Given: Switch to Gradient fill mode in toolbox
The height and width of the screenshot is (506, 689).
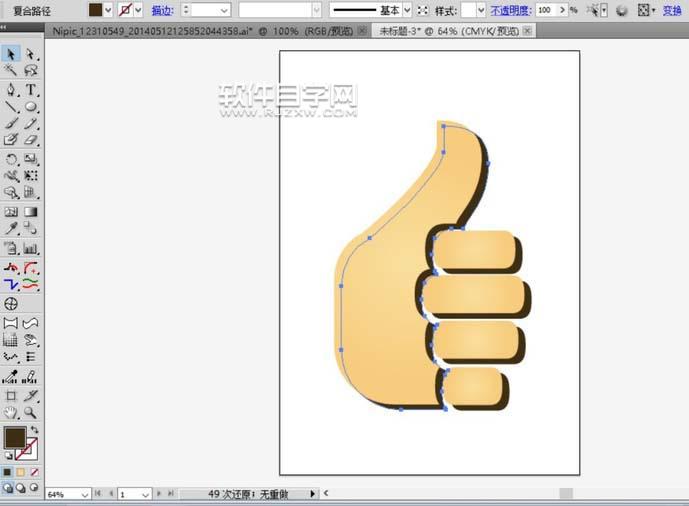Looking at the screenshot, I should click(x=21, y=471).
